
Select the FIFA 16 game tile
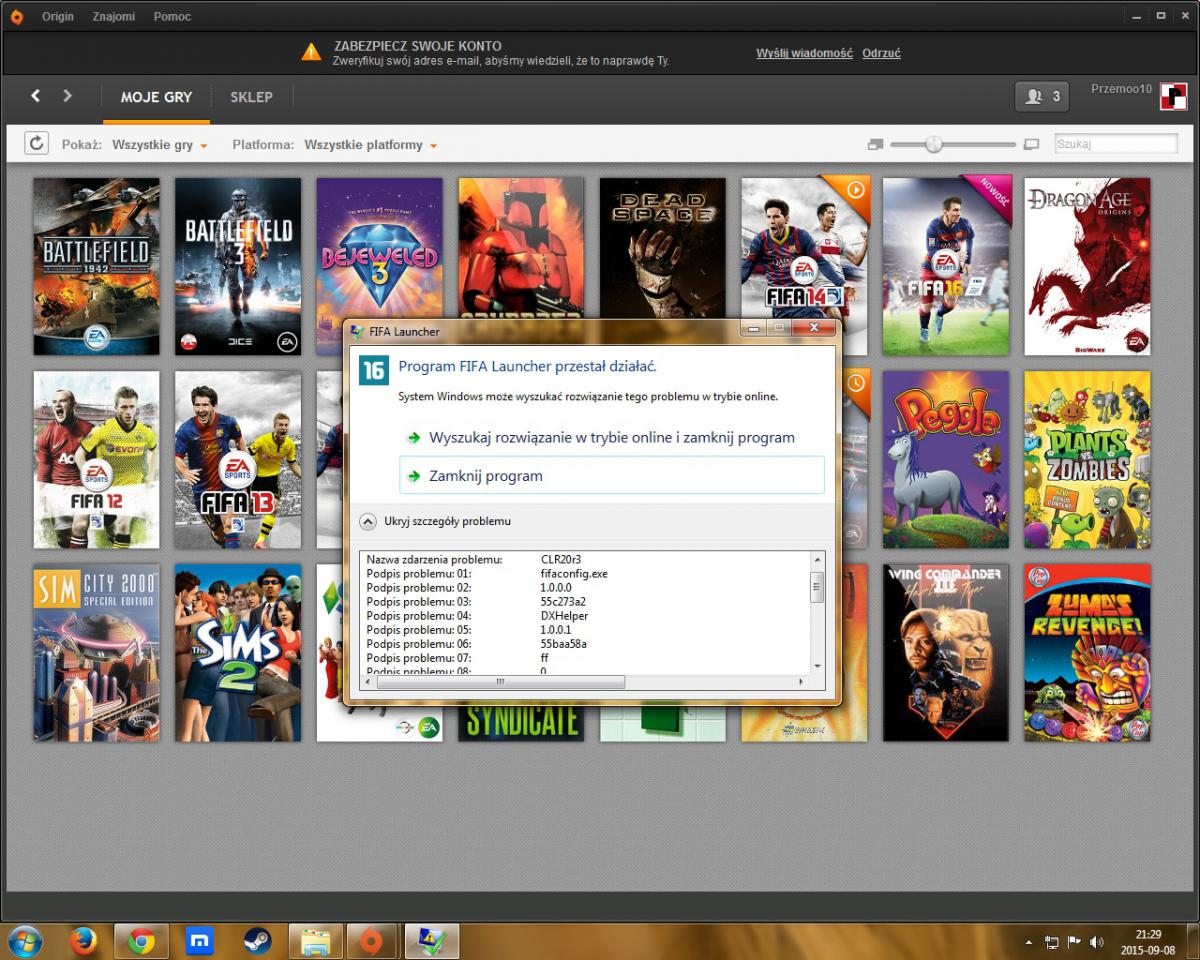pyautogui.click(x=946, y=267)
